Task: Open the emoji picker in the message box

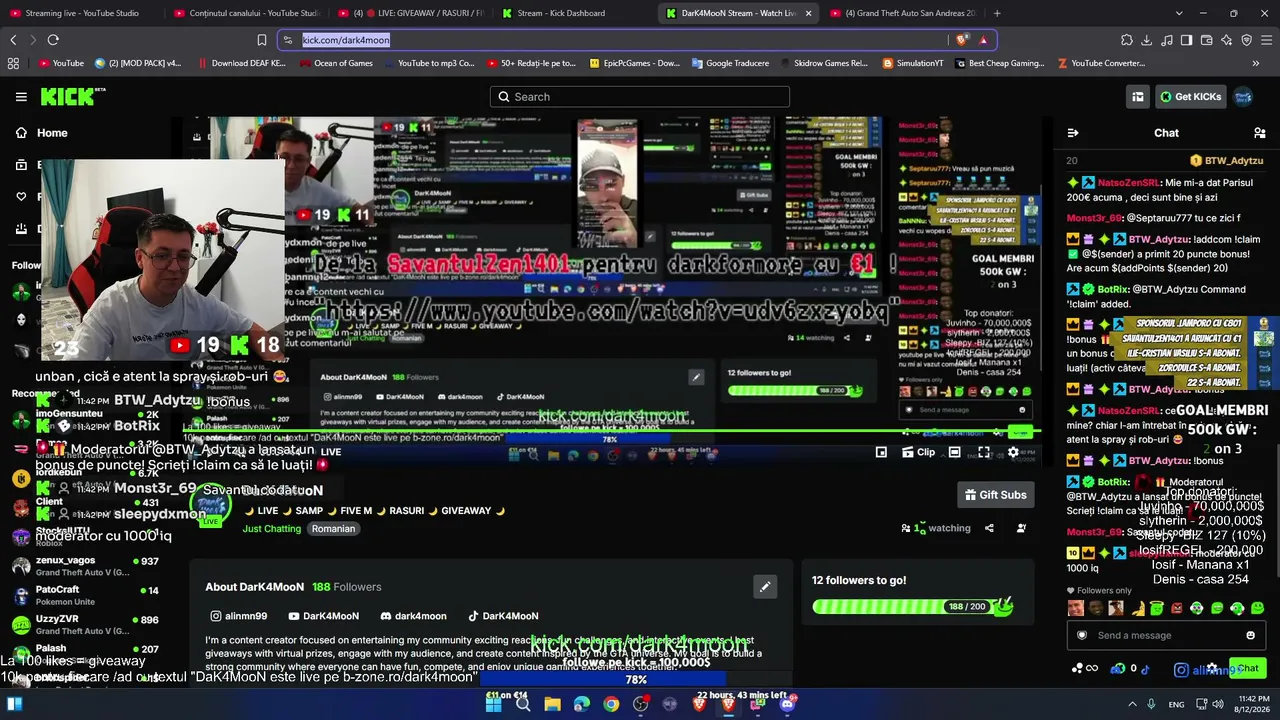Action: (1250, 635)
